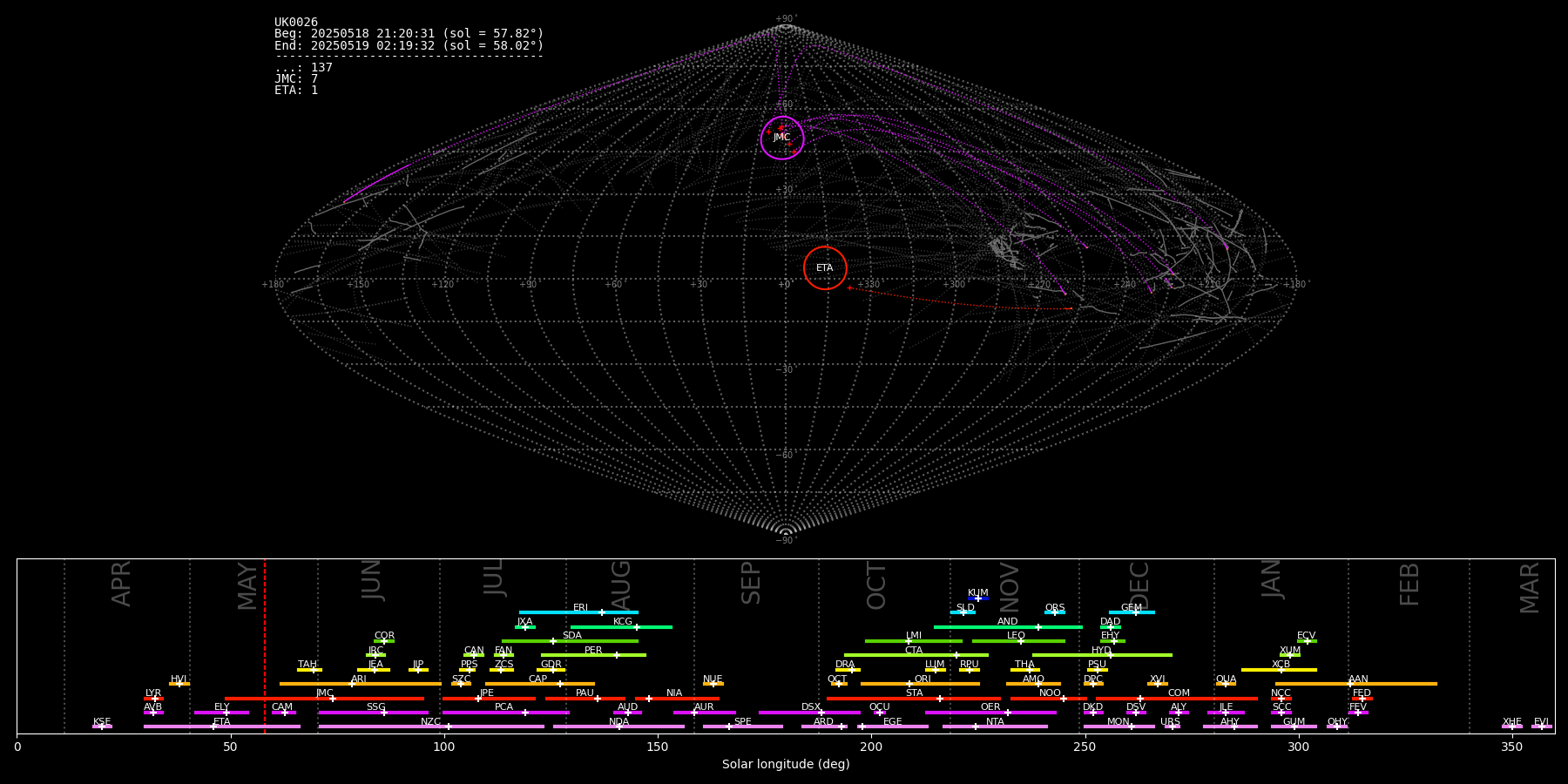Click the ETA pink bar in the timeline
The width and height of the screenshot is (1568, 784).
pos(222,727)
